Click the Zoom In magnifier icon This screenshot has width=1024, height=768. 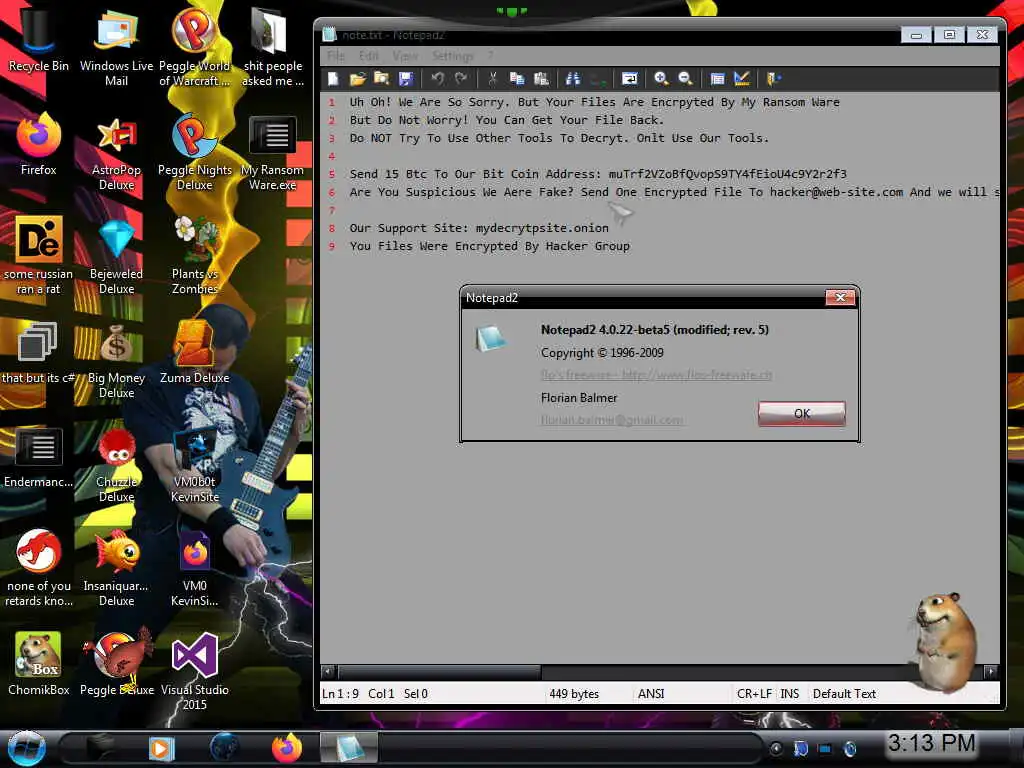click(661, 79)
